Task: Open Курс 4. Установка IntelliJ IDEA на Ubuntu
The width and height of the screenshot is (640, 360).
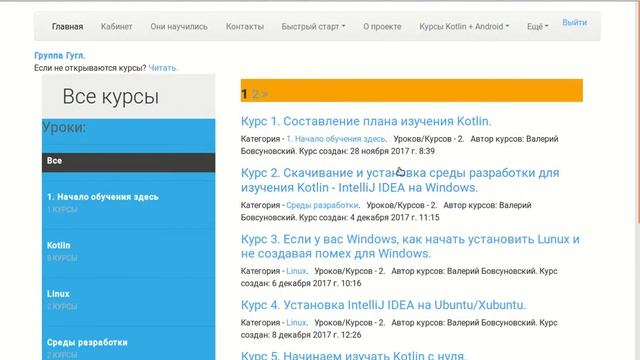Action: (383, 305)
